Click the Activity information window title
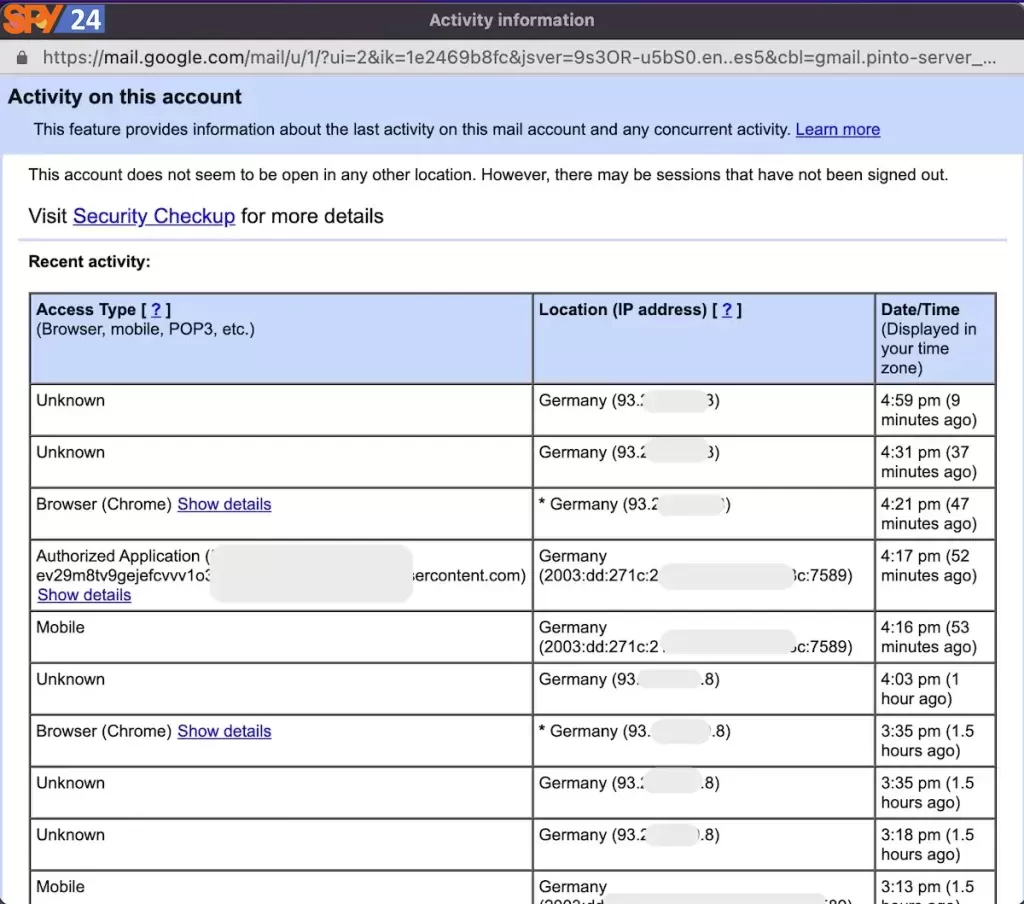1024x904 pixels. [512, 20]
